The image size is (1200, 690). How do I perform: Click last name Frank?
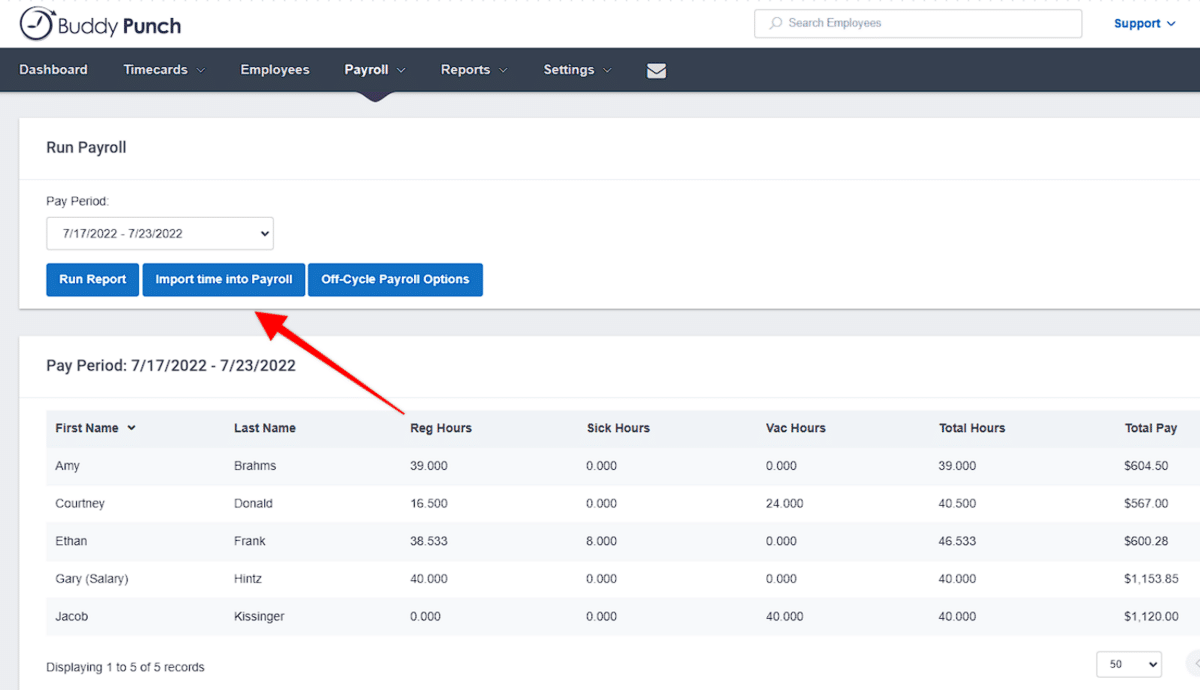250,541
